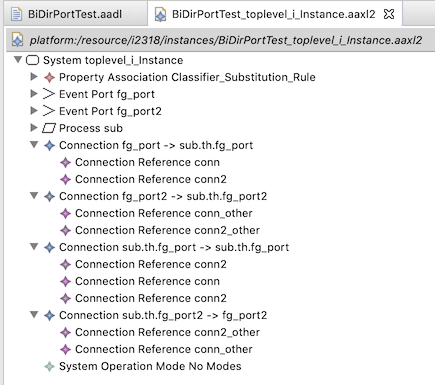The image size is (435, 385).
Task: Click the System Operation Mode teal icon
Action: point(49,366)
